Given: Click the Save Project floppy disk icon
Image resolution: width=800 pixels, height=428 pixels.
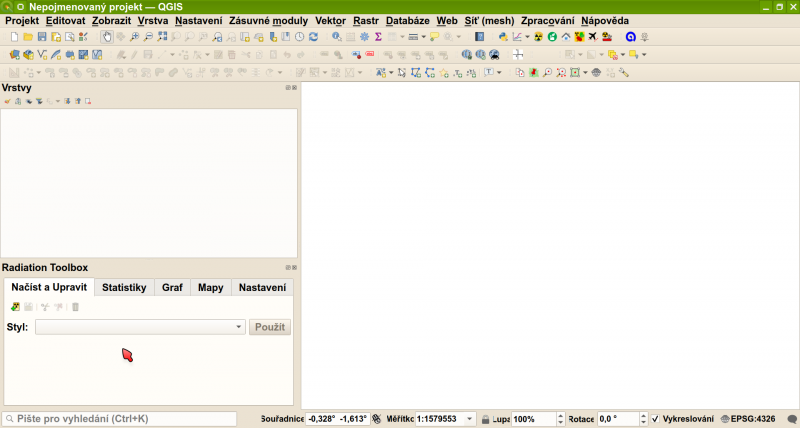Looking at the screenshot, I should pyautogui.click(x=42, y=36).
